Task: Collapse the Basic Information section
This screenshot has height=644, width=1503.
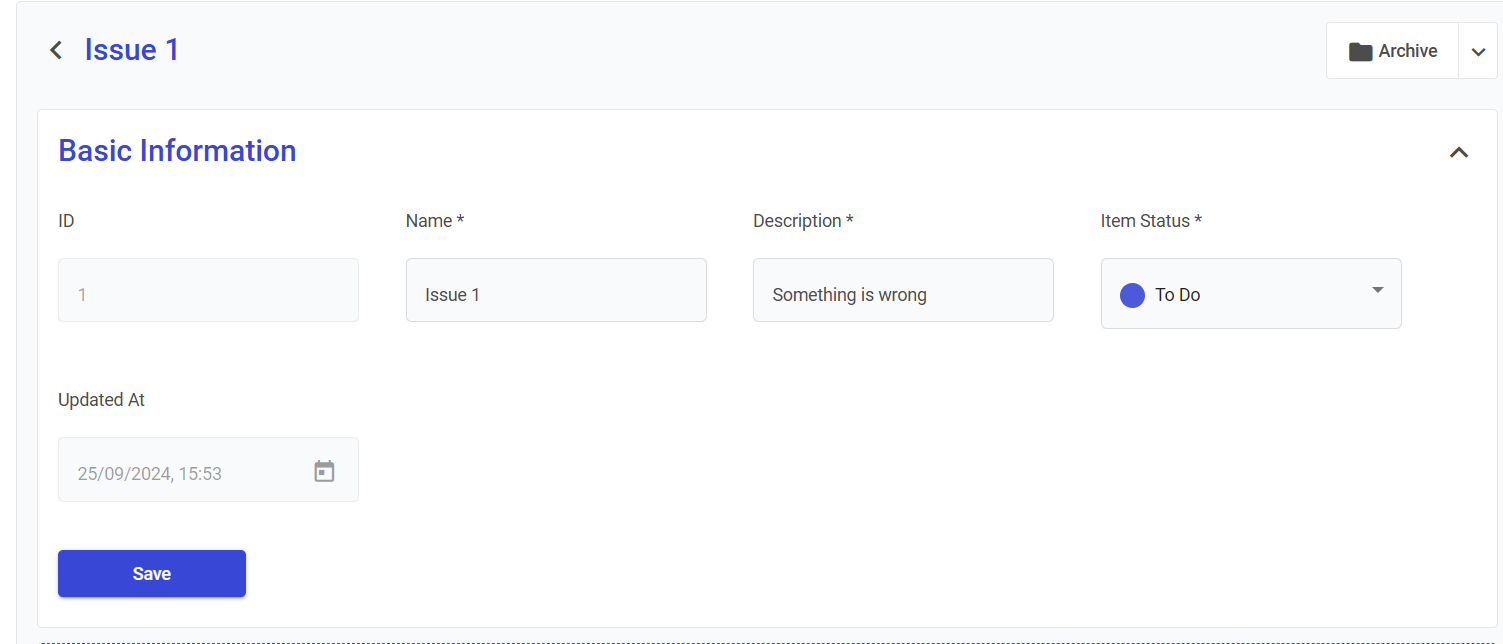Action: click(1459, 152)
